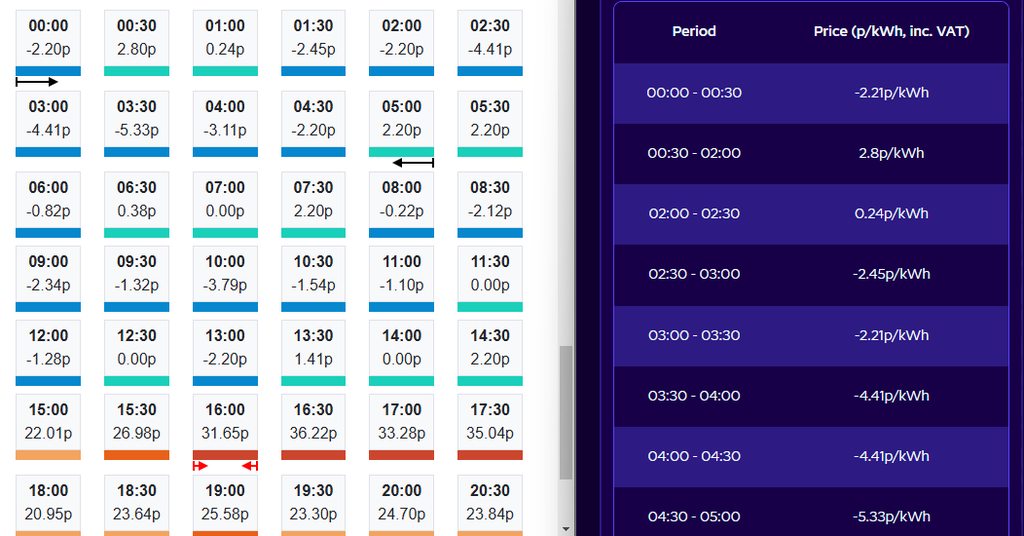Click the red right arrow under 16:00
The height and width of the screenshot is (536, 1024).
pos(200,466)
